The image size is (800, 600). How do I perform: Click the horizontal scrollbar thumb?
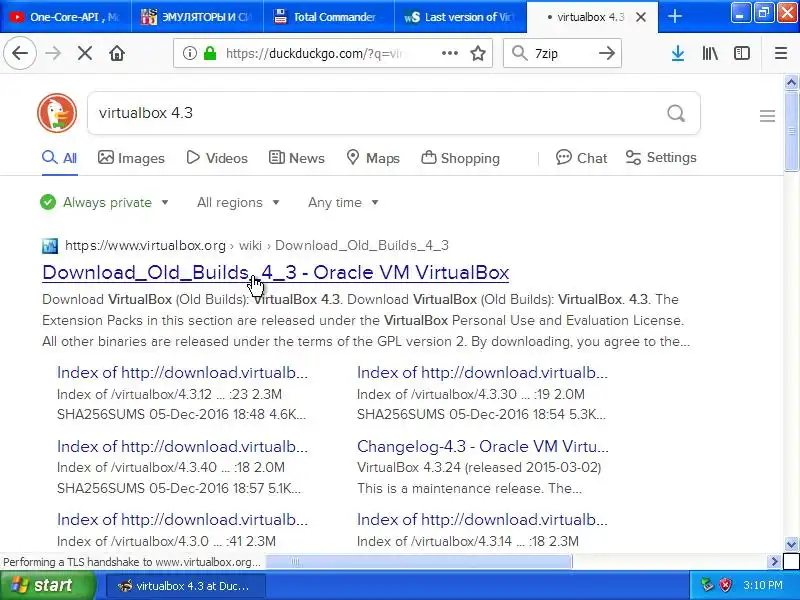pyautogui.click(x=419, y=562)
